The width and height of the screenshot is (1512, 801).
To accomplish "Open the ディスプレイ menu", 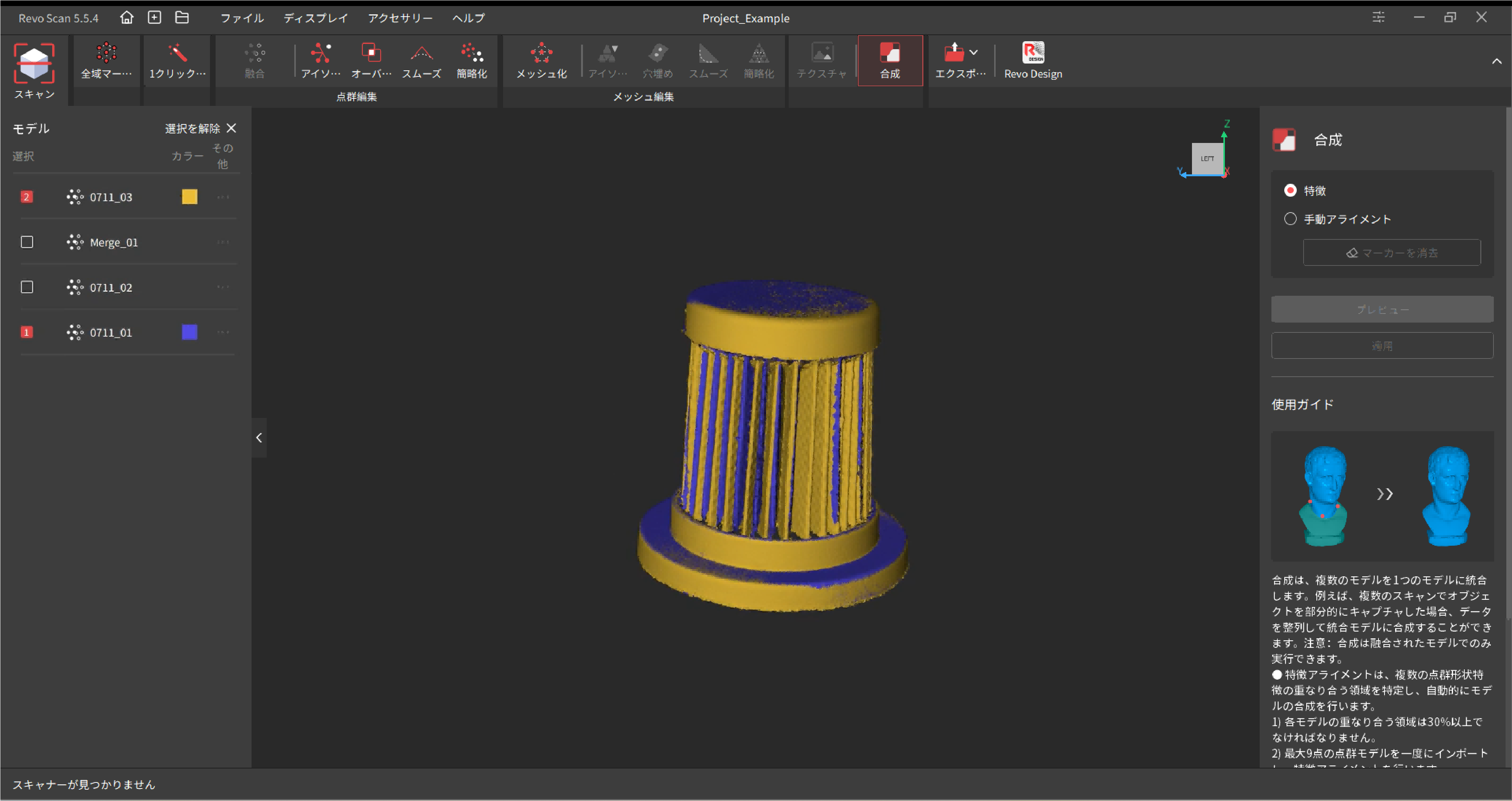I will 316,18.
